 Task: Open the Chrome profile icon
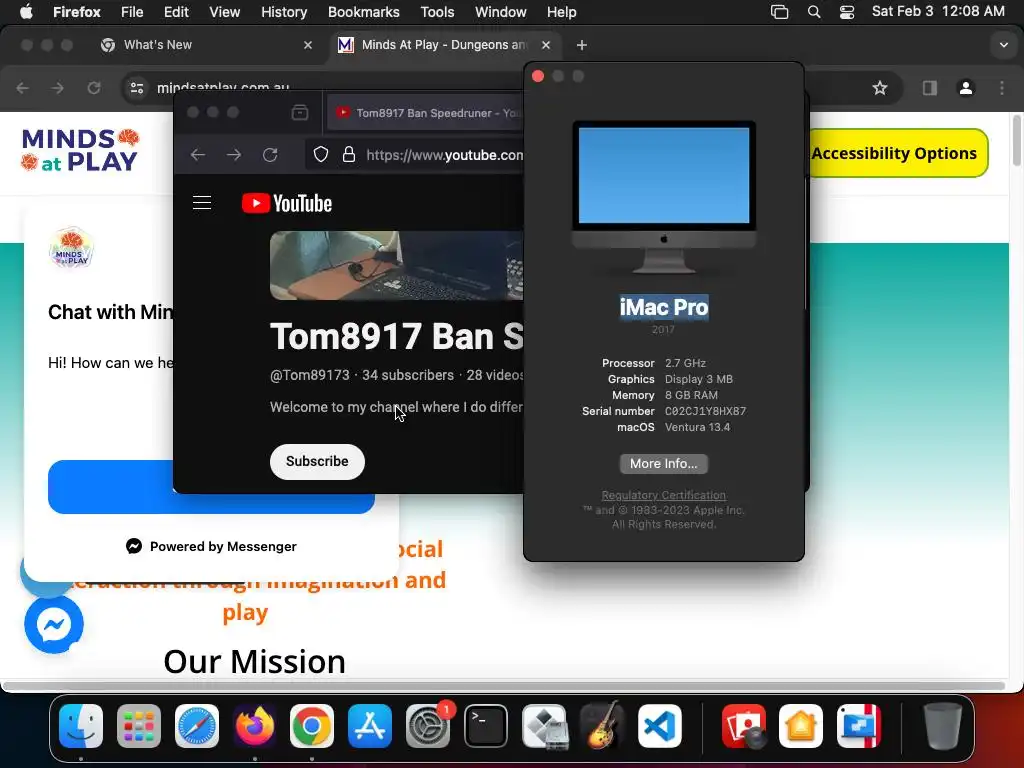click(966, 88)
